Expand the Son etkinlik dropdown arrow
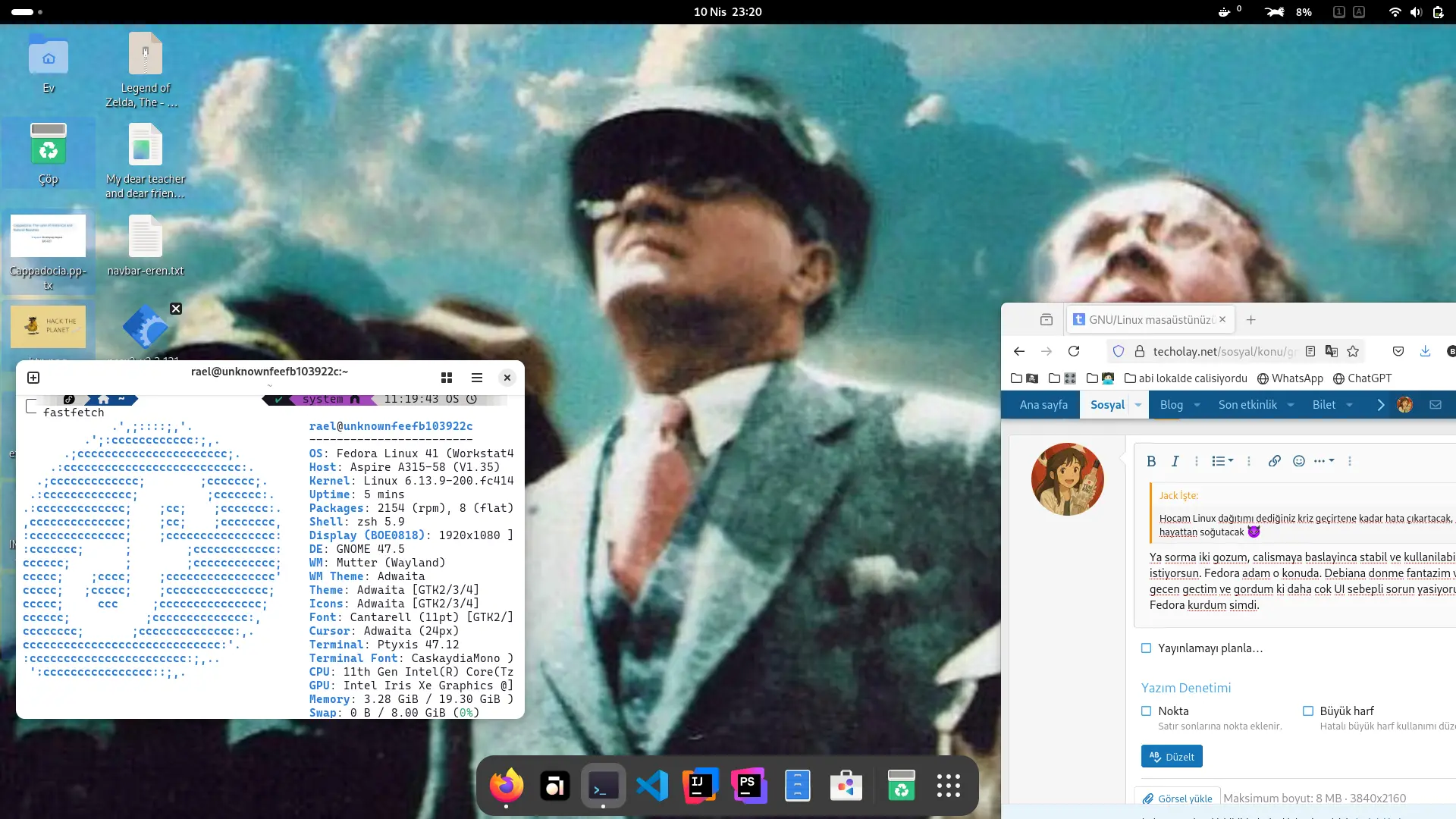Image resolution: width=1456 pixels, height=819 pixels. click(1291, 405)
